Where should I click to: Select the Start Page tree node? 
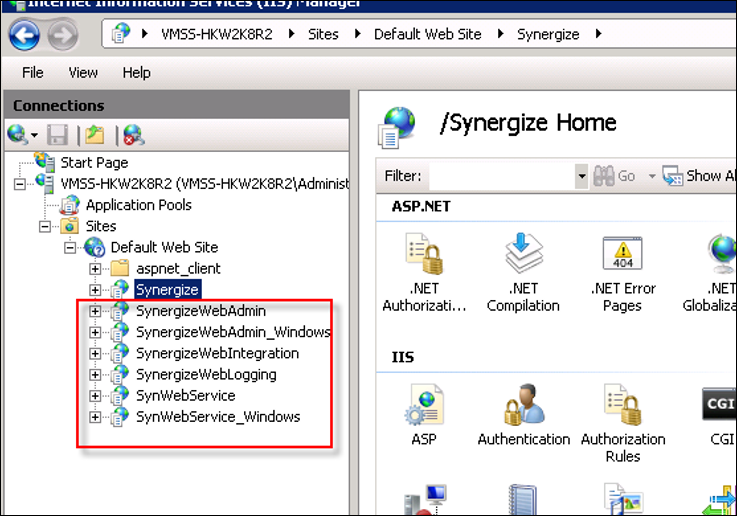(x=94, y=163)
